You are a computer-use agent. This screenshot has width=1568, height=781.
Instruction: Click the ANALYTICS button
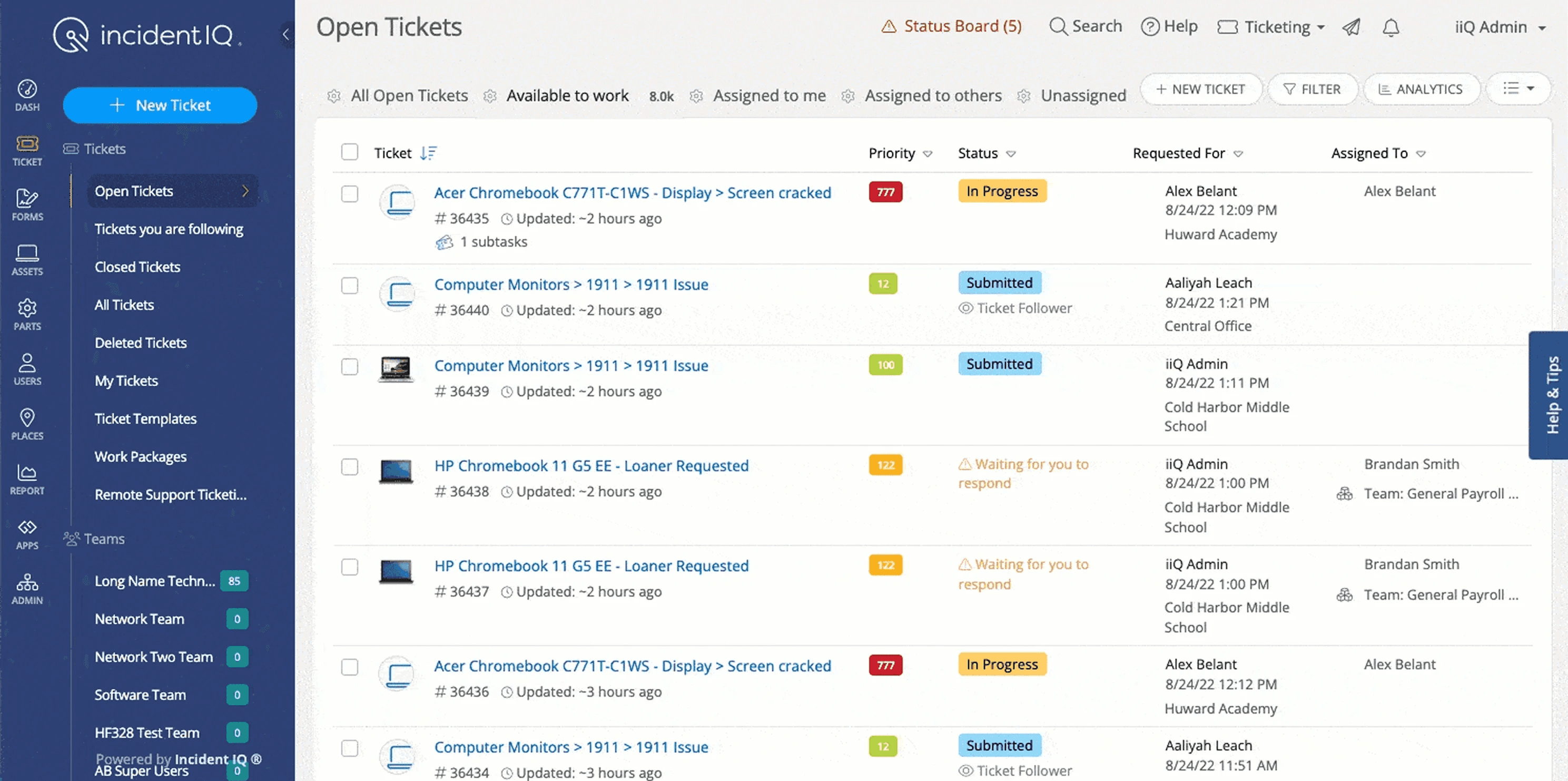point(1421,89)
